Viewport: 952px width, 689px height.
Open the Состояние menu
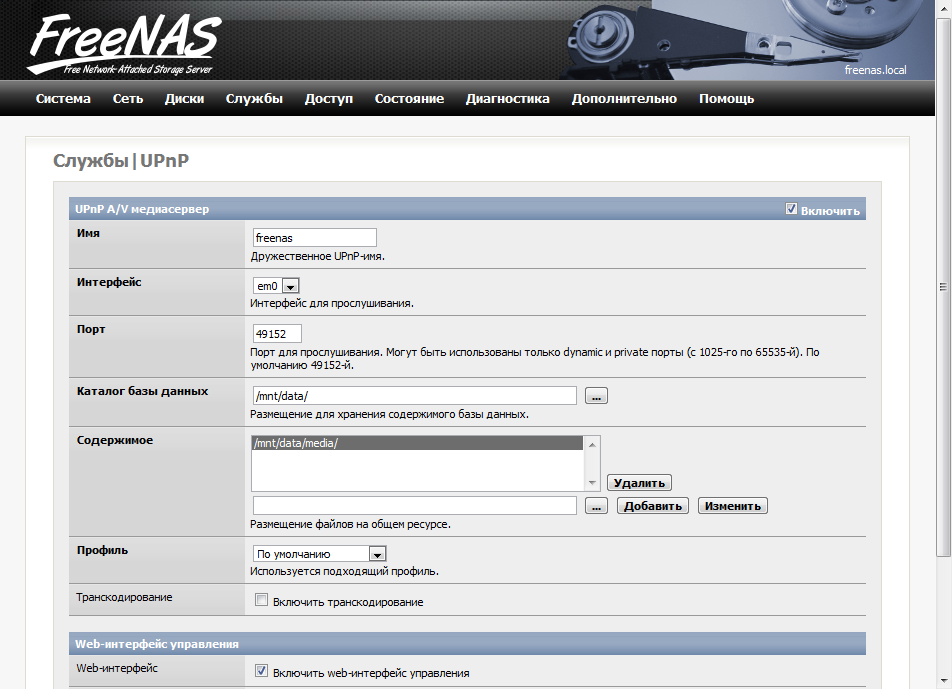(409, 99)
